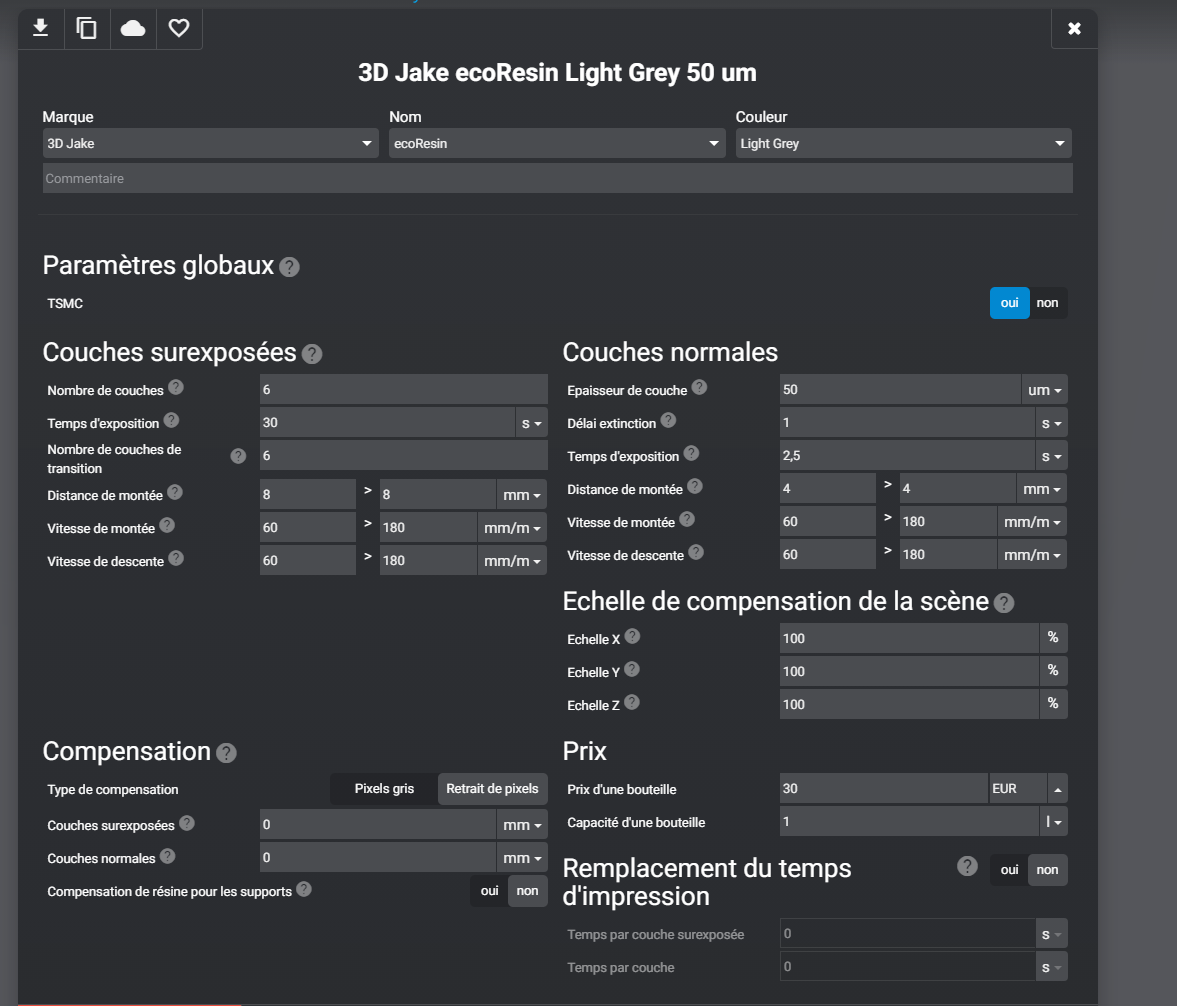Close the resin profile dialog
Image resolution: width=1177 pixels, height=1006 pixels.
(1074, 29)
